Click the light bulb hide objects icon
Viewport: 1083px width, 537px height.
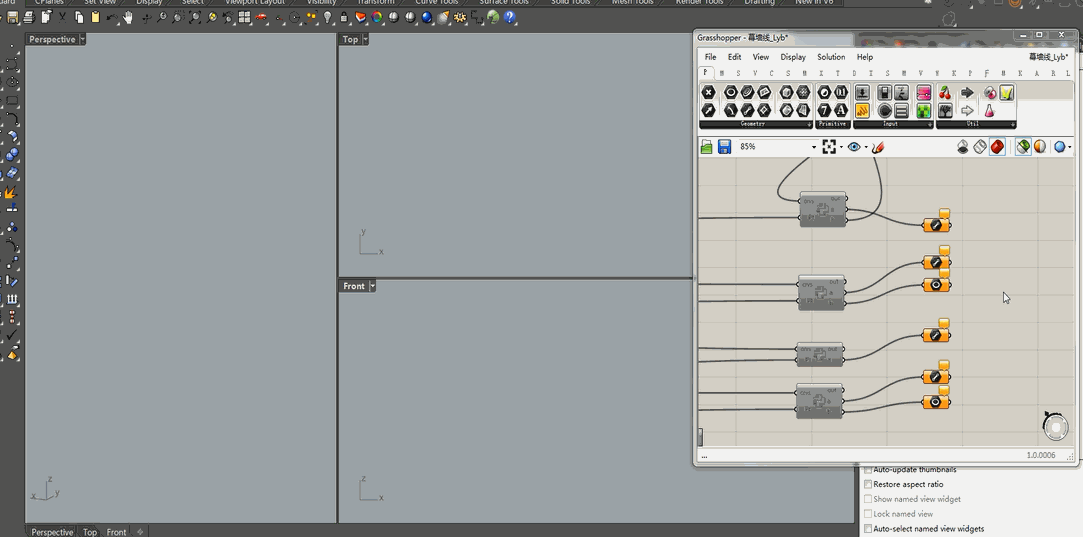pos(327,17)
